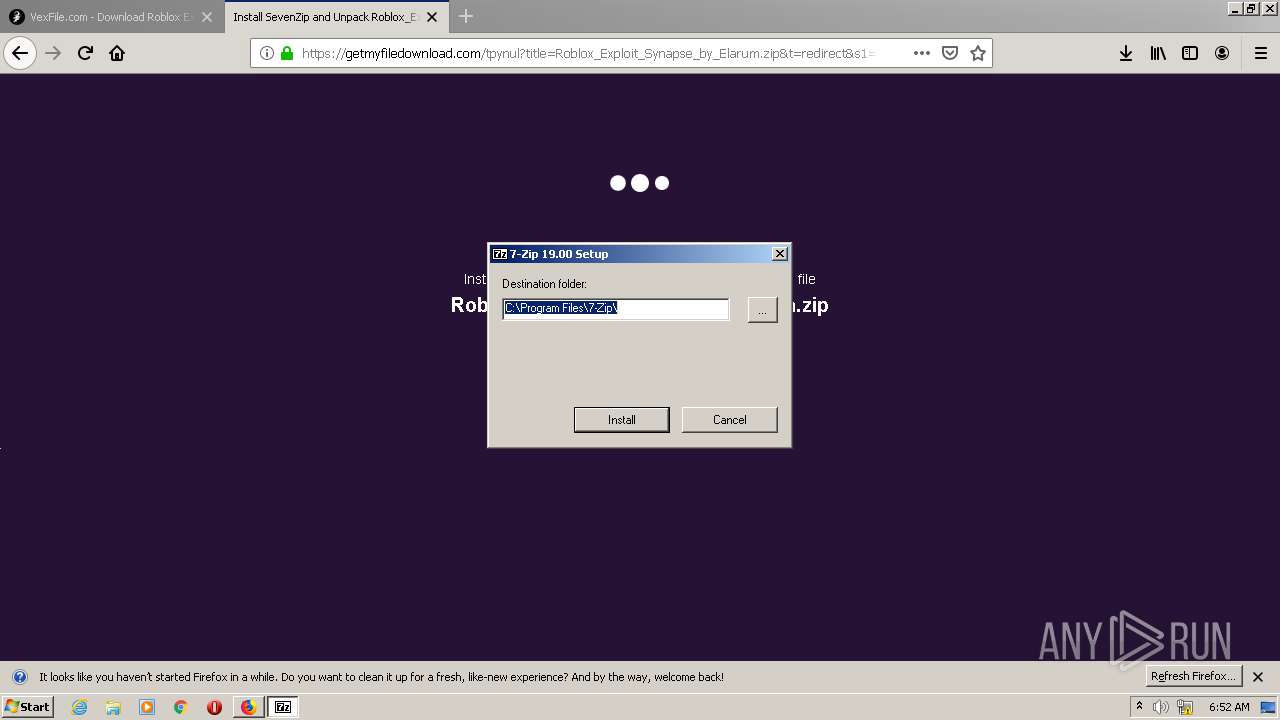Go back with the Firefox back arrow
This screenshot has height=720, width=1280.
(20, 53)
